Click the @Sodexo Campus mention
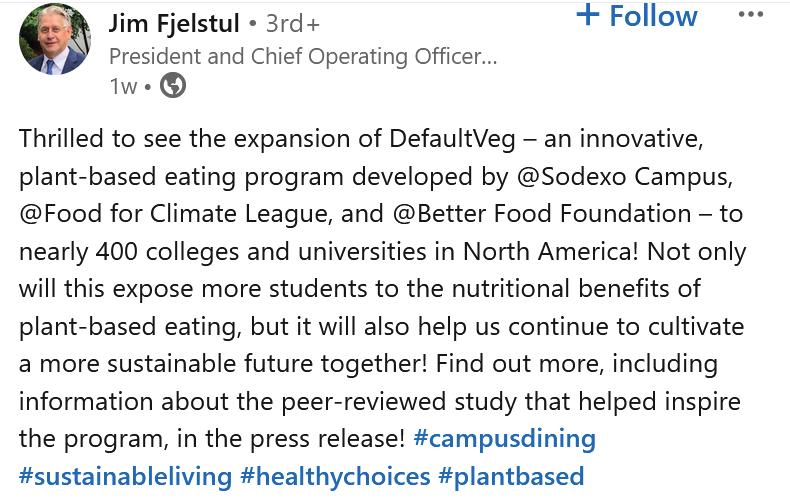 (623, 176)
